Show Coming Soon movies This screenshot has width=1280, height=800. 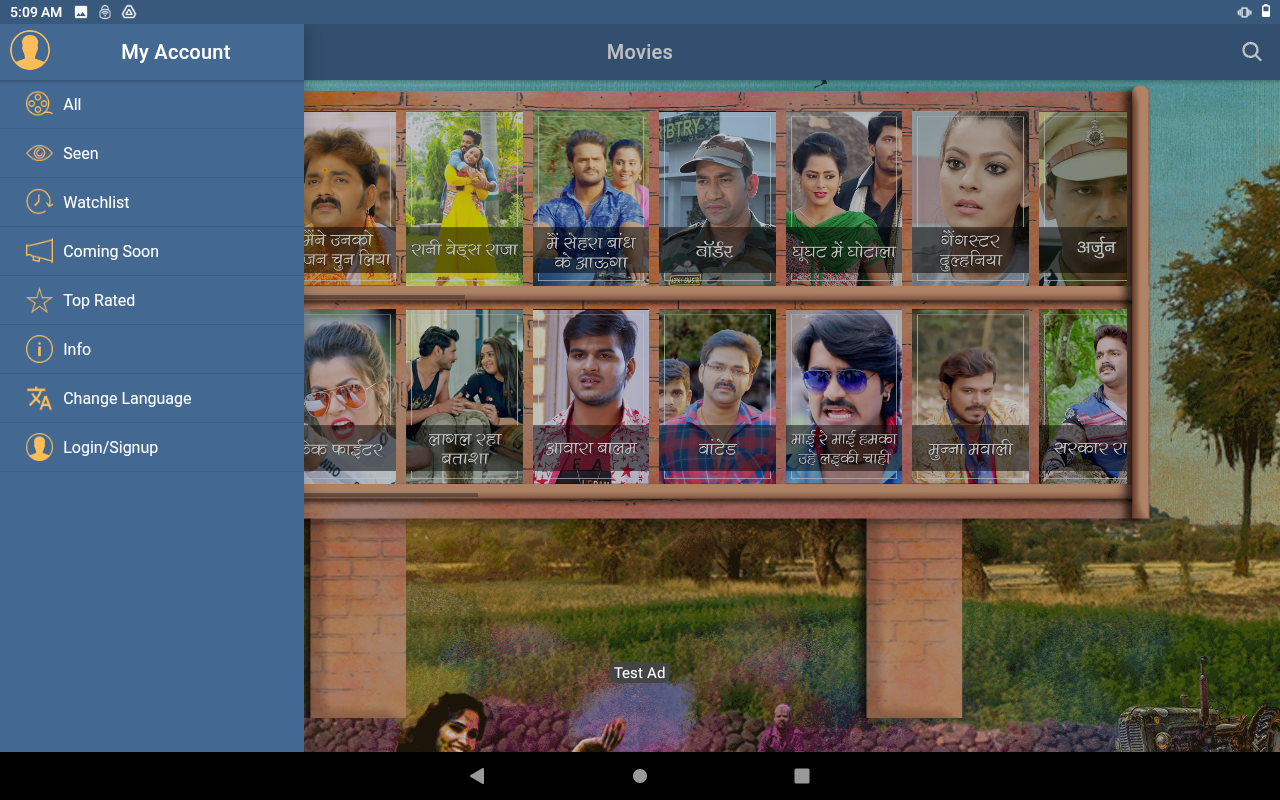pos(152,251)
